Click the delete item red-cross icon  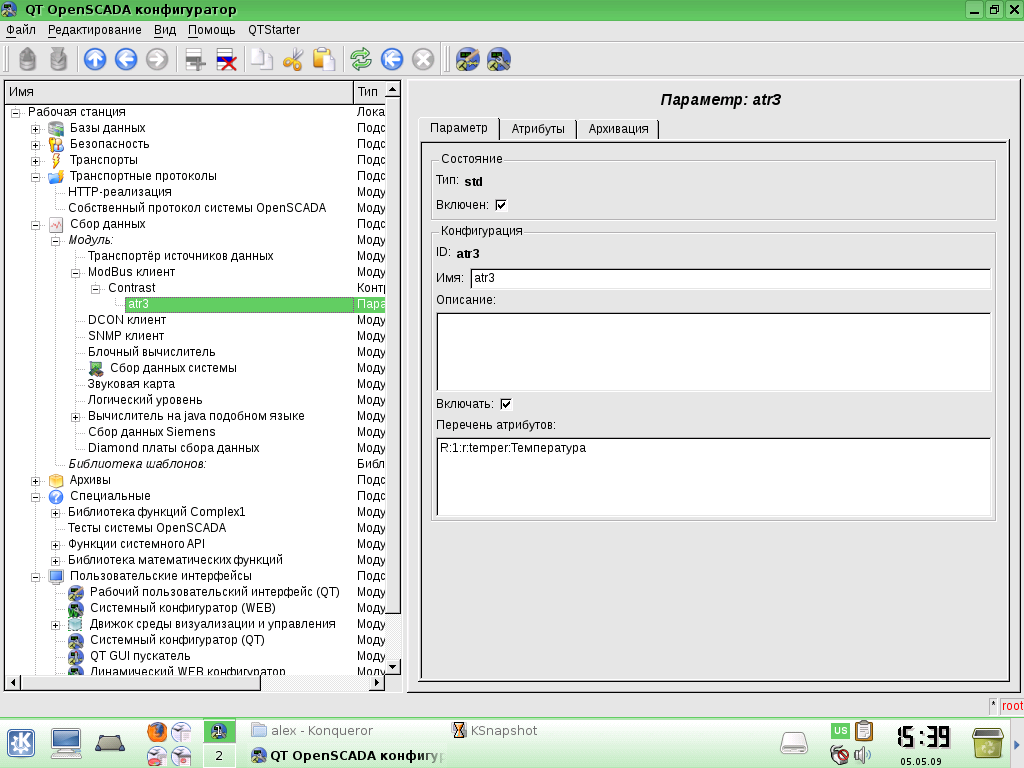(227, 60)
